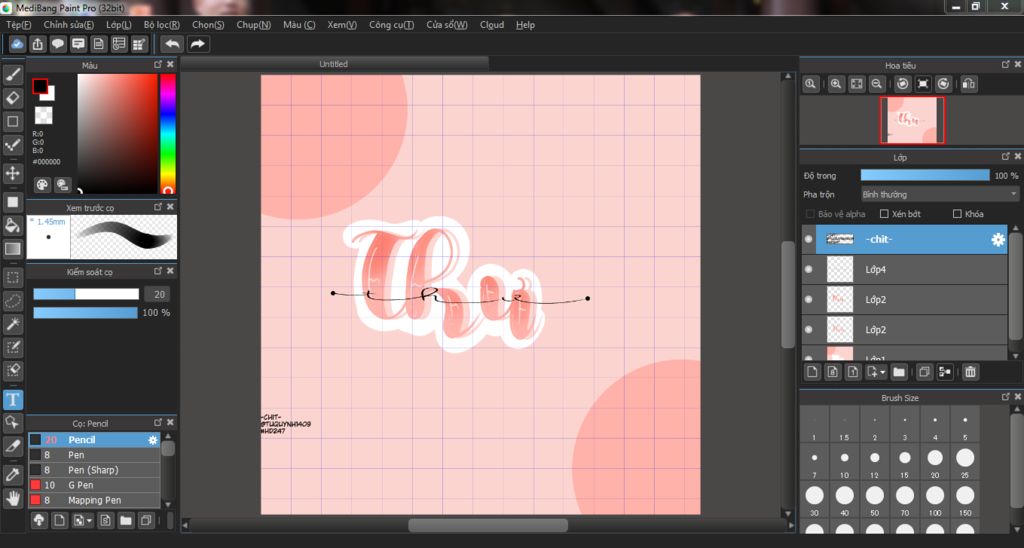
Task: Select the Gradient tool
Action: click(x=12, y=249)
